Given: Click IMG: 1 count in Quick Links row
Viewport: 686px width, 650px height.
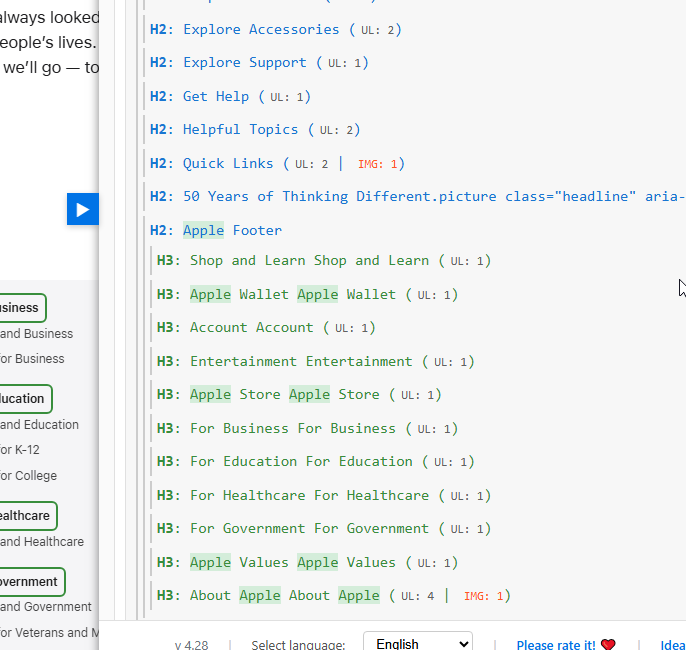Looking at the screenshot, I should coord(378,164).
